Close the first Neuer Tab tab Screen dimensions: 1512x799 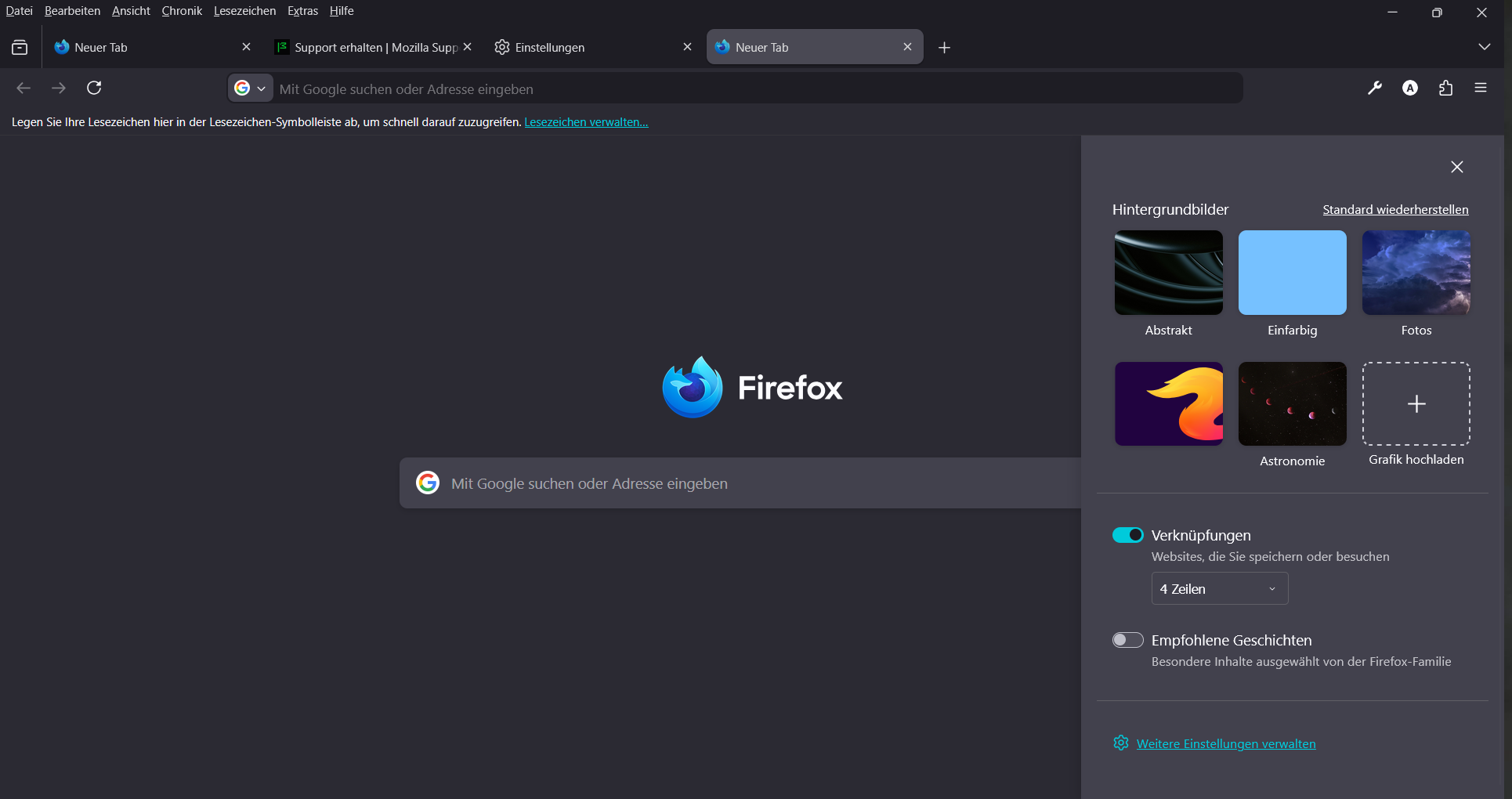point(246,47)
